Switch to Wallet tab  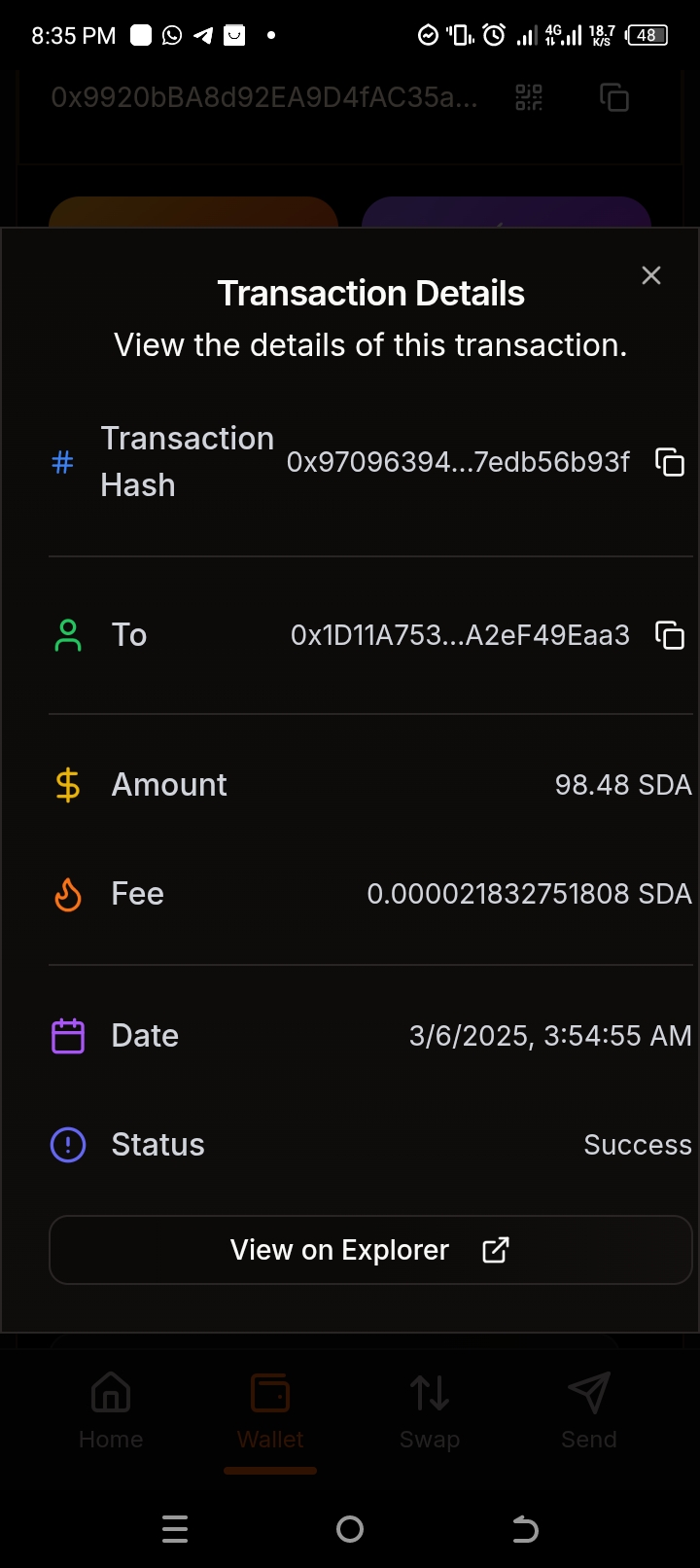[x=270, y=1408]
